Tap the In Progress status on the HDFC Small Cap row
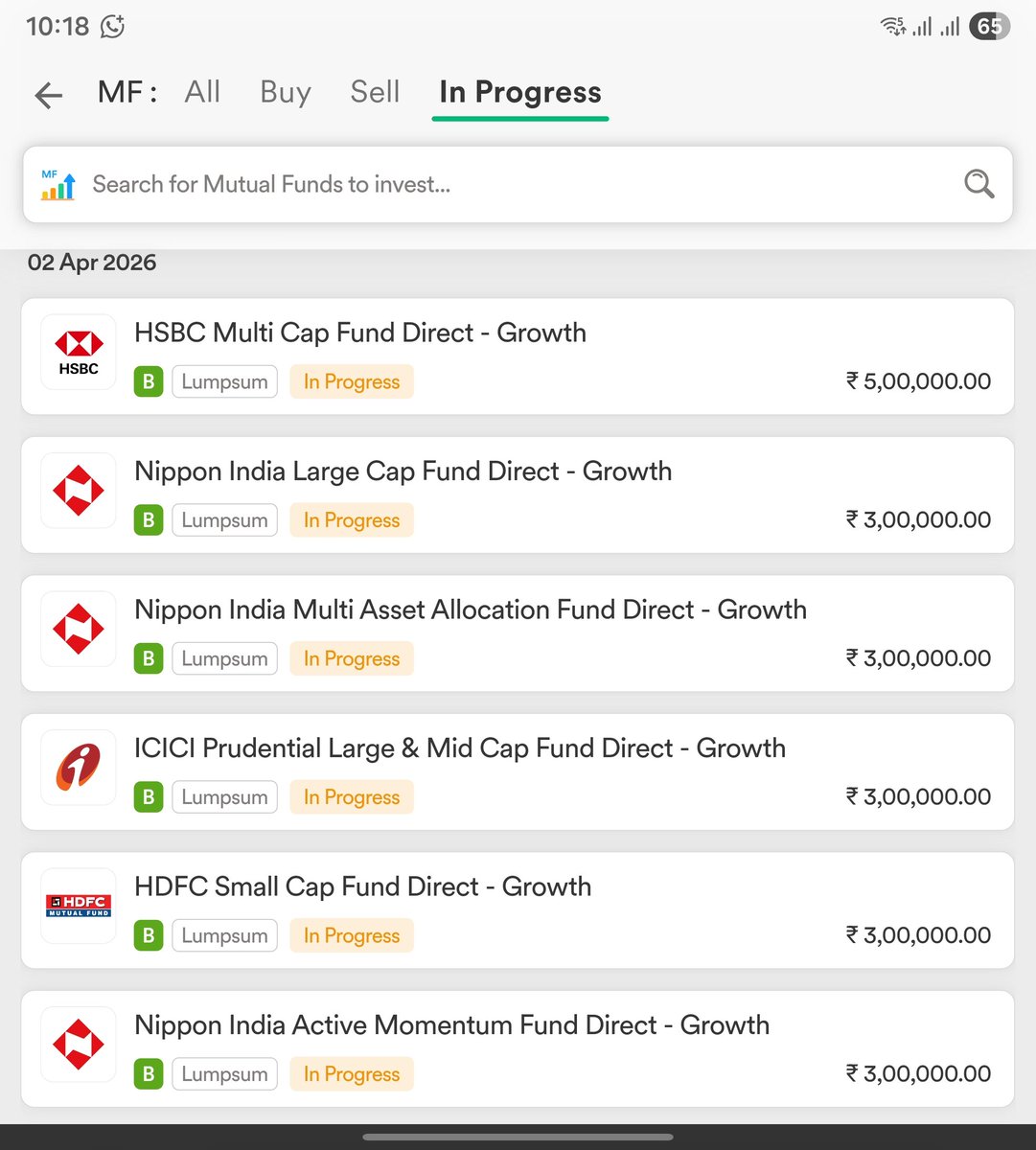 click(352, 935)
